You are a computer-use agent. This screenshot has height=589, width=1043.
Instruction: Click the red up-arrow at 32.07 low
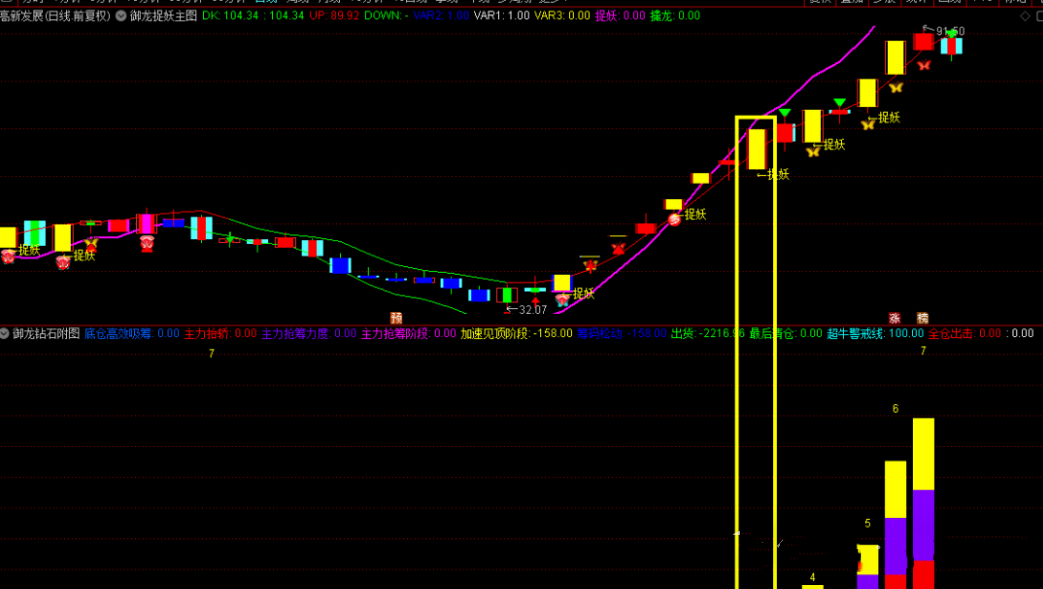click(x=535, y=301)
